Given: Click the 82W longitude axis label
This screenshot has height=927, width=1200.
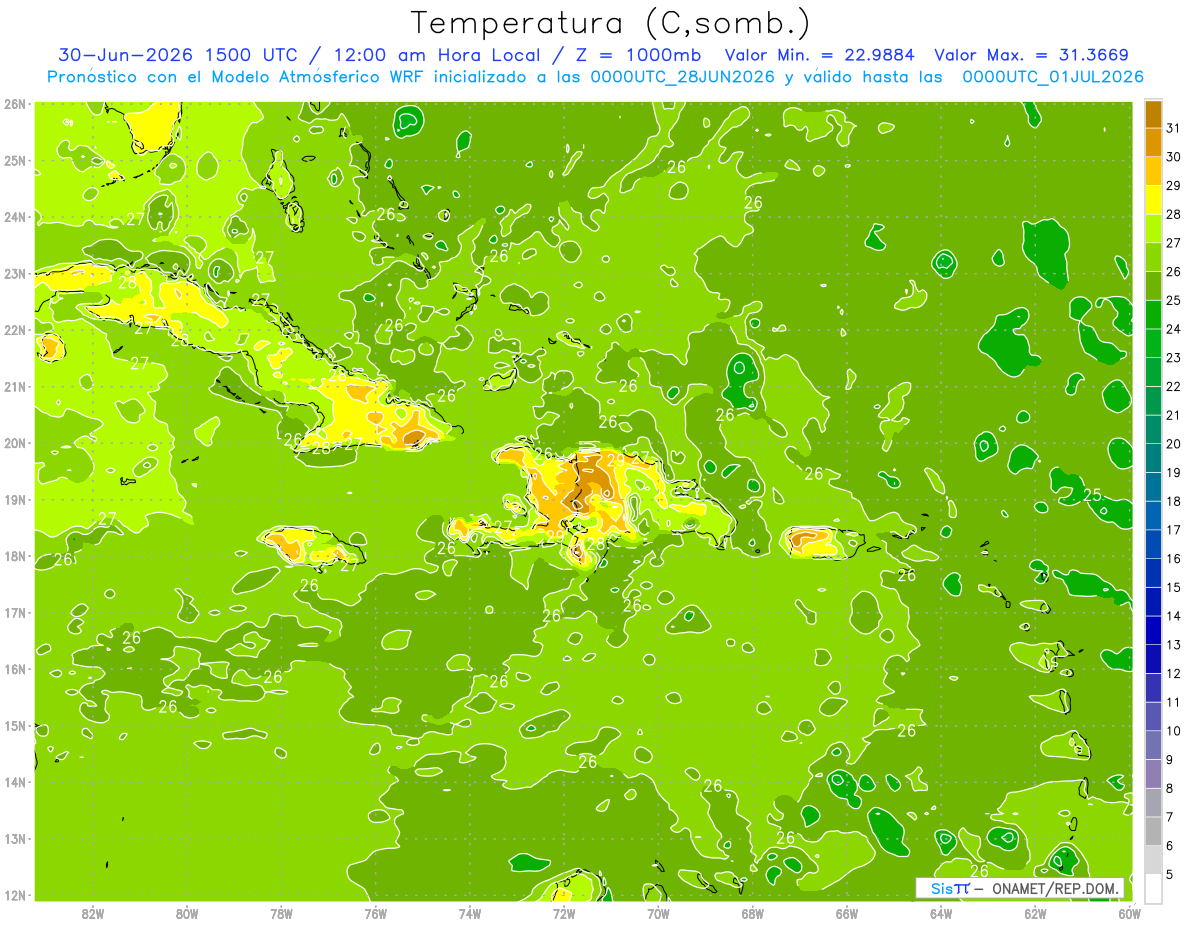Looking at the screenshot, I should pos(92,913).
